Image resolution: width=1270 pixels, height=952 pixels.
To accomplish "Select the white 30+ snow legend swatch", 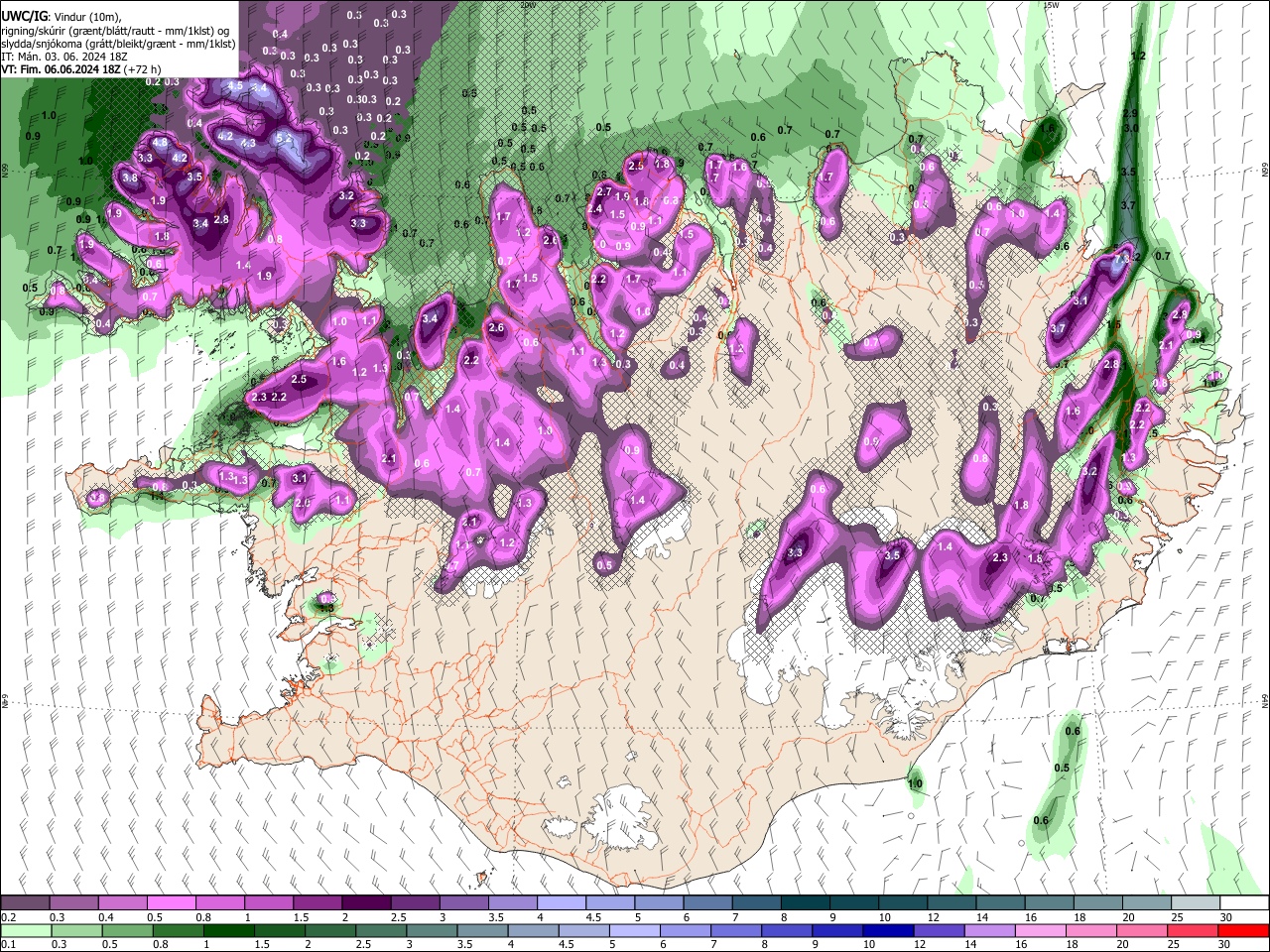I will (x=1243, y=902).
